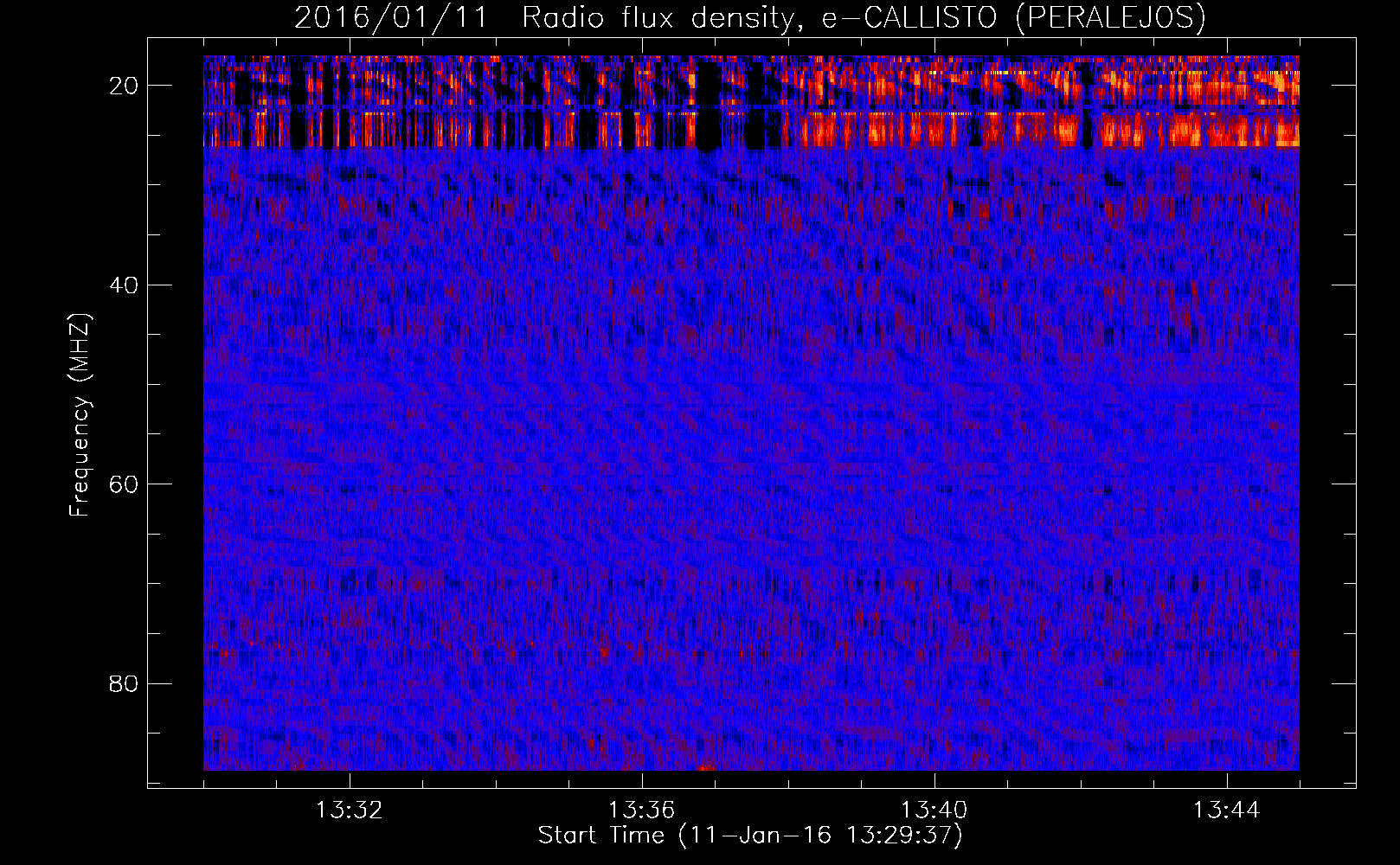The width and height of the screenshot is (1400, 865).
Task: Click the plot title mentioning e-CALLISTO (PERALEJOS)
Action: (x=749, y=17)
